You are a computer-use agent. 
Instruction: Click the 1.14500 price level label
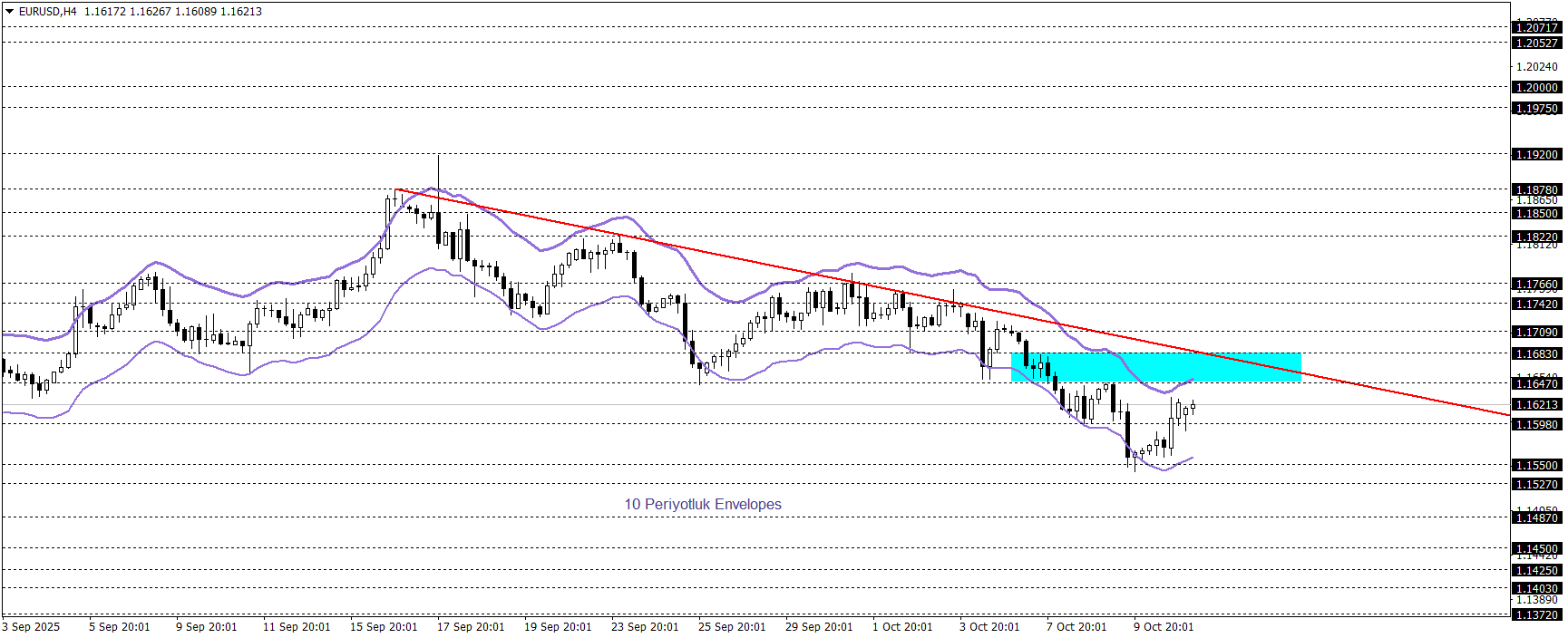(1537, 549)
